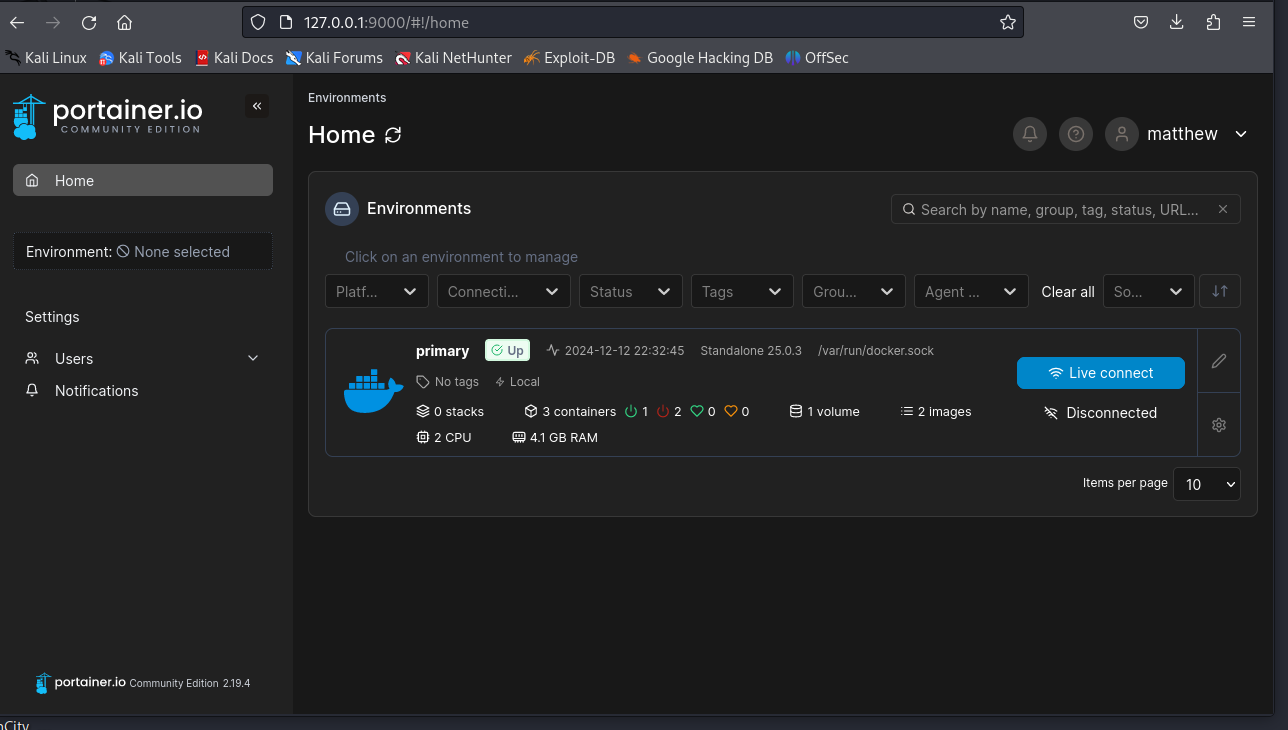Click the Portainer.io logo in sidebar
1288x730 pixels.
(107, 116)
